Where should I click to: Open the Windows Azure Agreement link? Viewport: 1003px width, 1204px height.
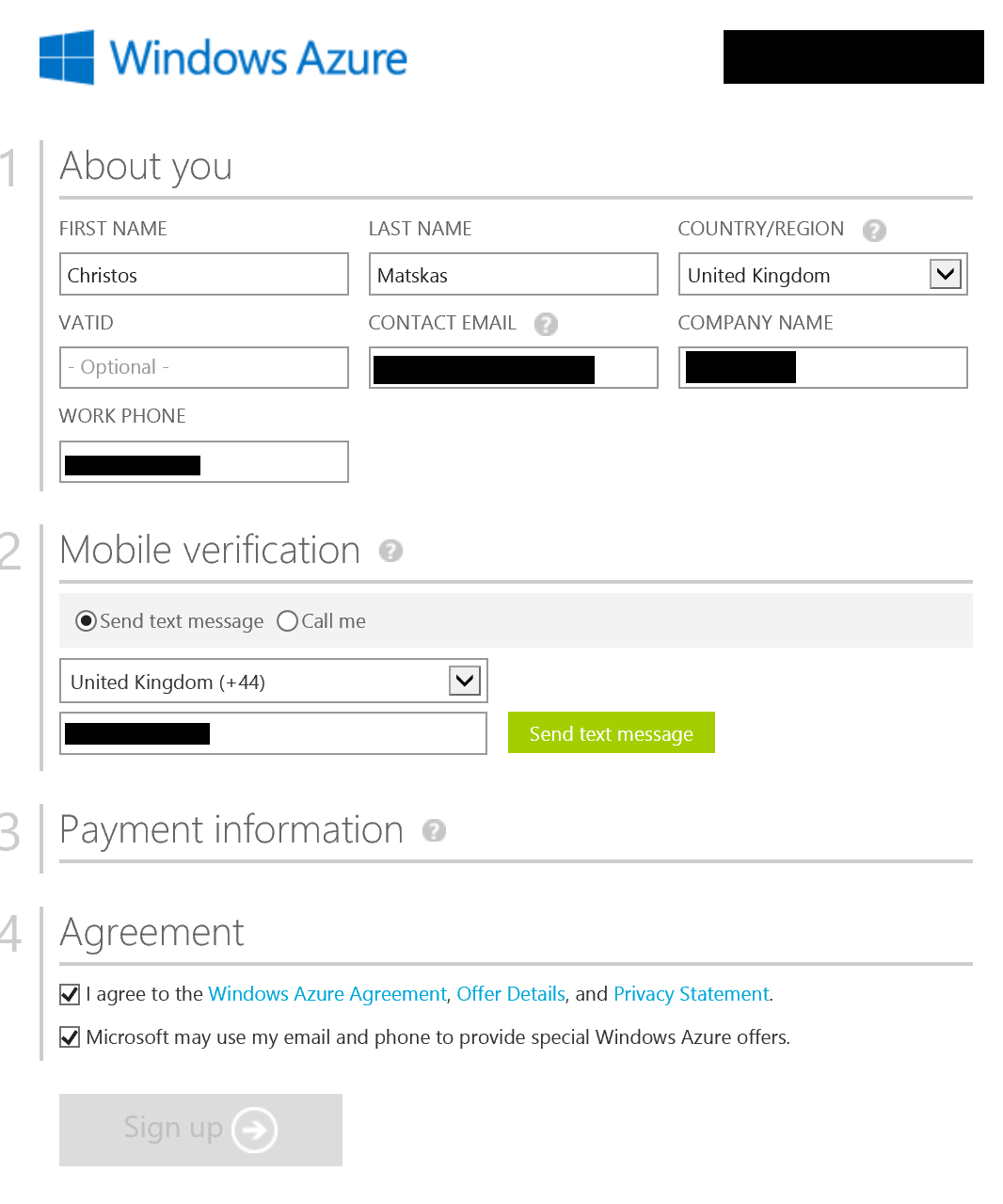click(327, 994)
